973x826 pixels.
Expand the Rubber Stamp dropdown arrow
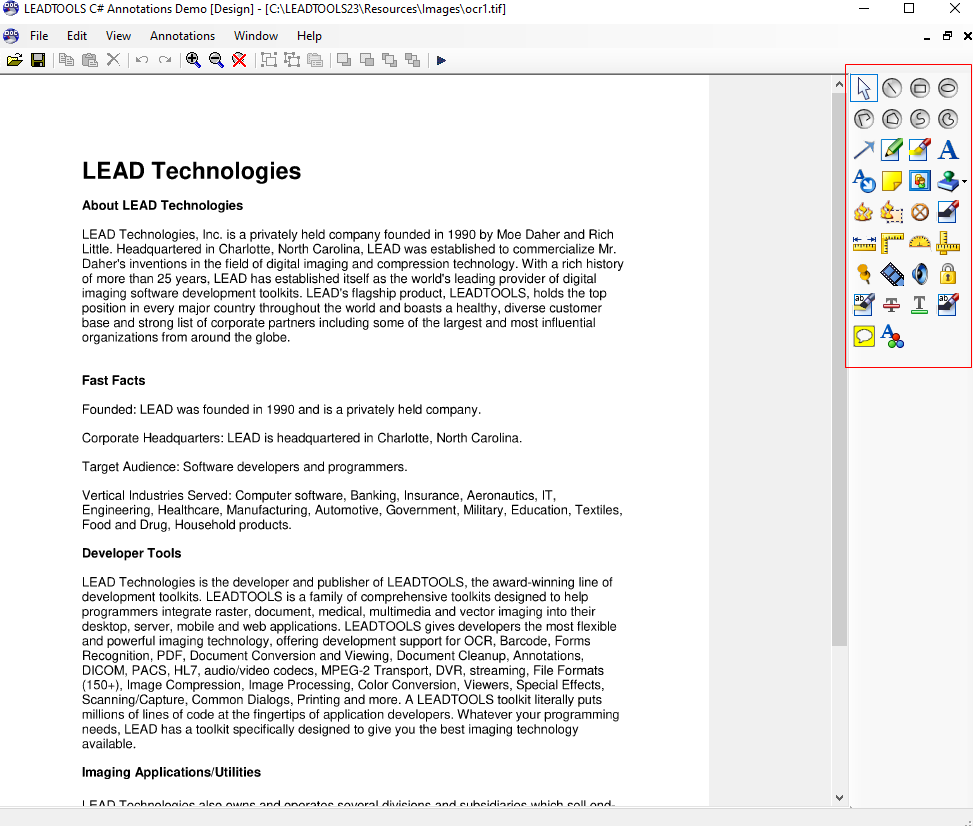[964, 182]
